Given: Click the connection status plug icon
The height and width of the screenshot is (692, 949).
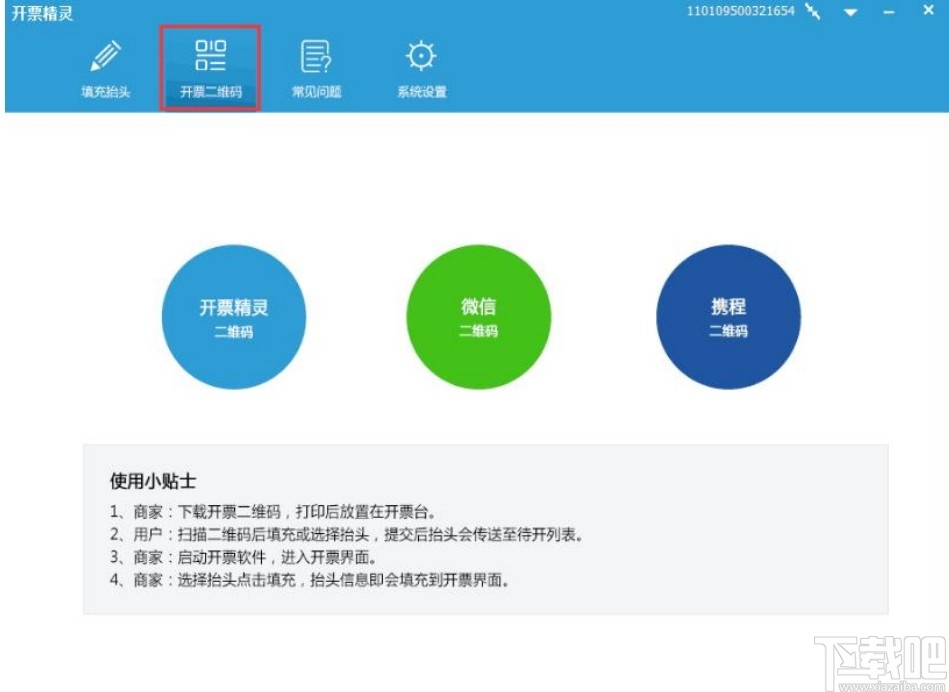Looking at the screenshot, I should (x=813, y=11).
